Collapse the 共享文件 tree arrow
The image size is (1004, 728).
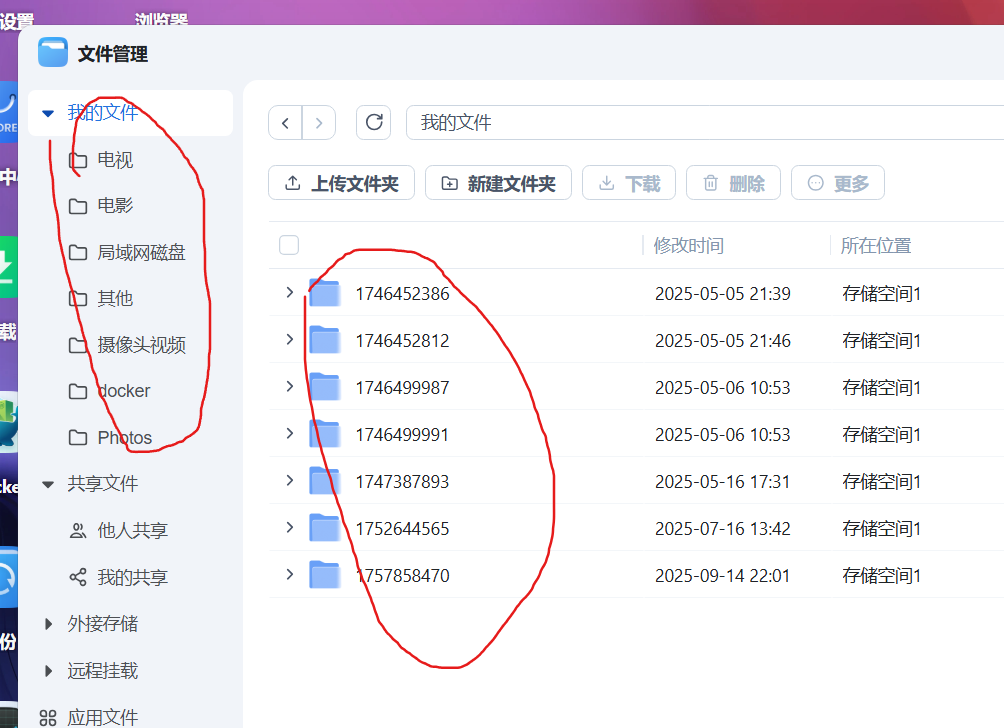point(48,484)
